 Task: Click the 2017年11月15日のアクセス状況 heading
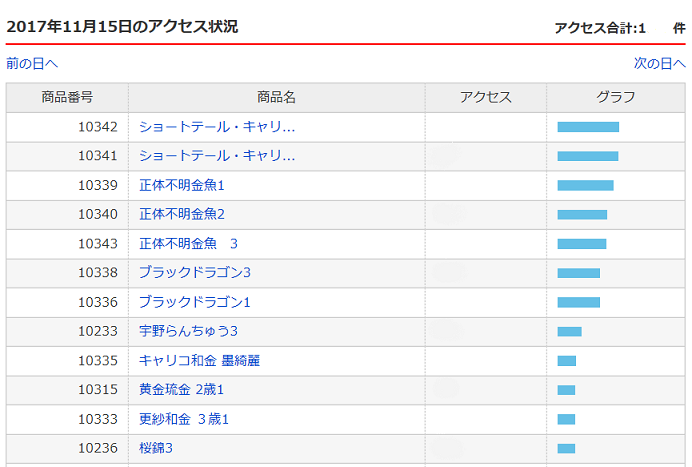122,26
